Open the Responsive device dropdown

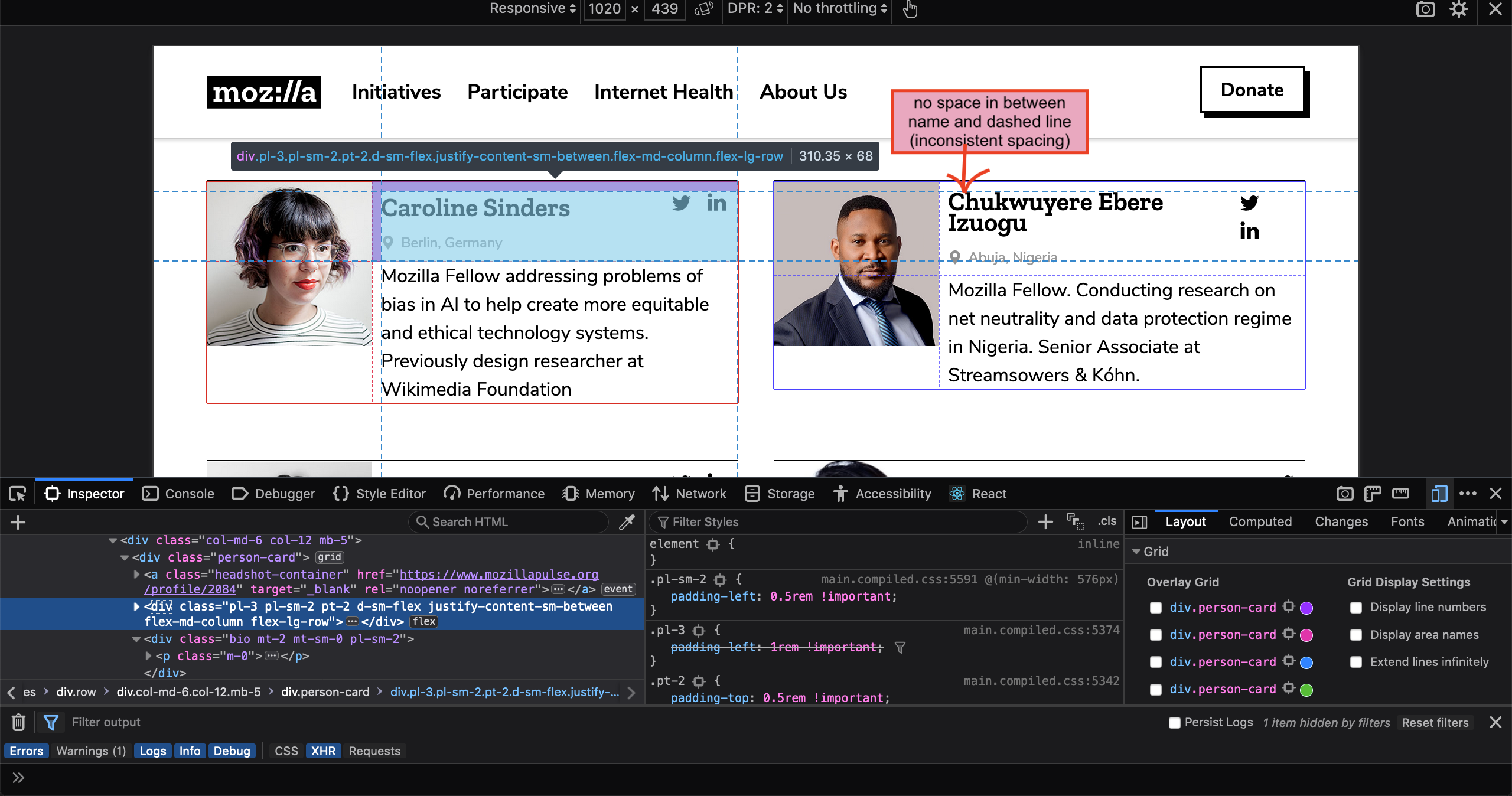click(x=532, y=8)
